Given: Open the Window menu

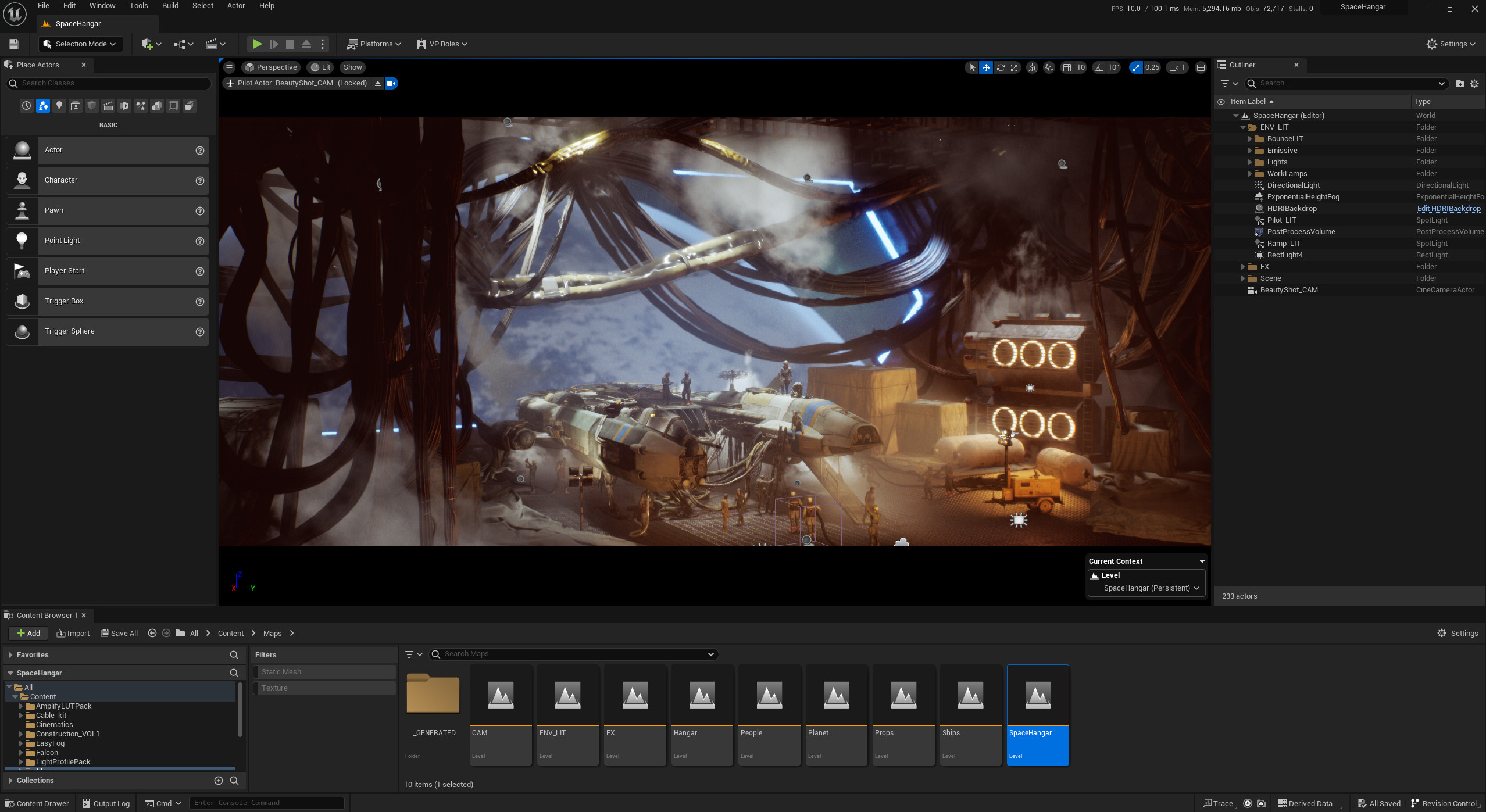Looking at the screenshot, I should (x=102, y=6).
